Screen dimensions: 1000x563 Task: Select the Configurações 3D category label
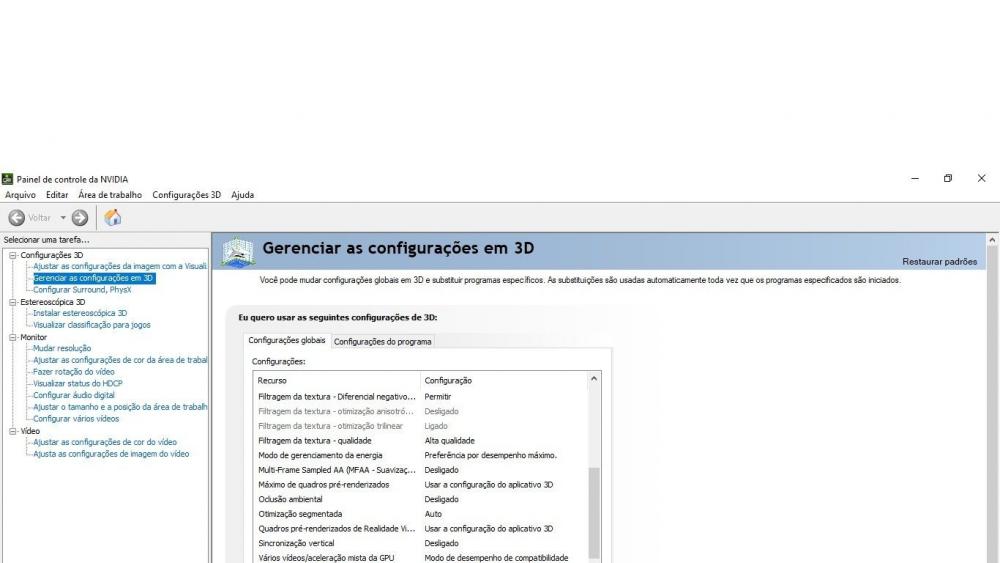(52, 255)
